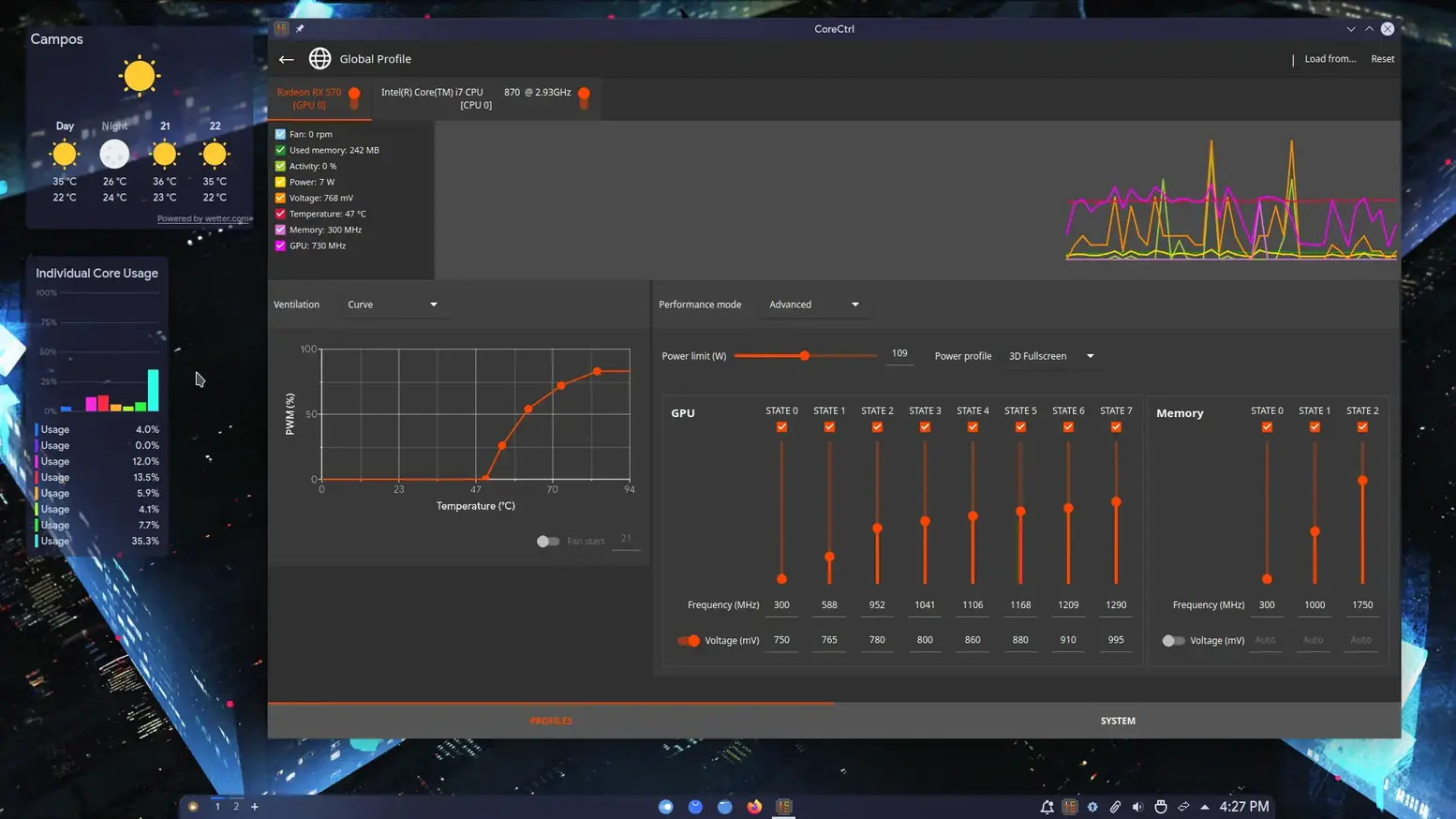Image resolution: width=1456 pixels, height=819 pixels.
Task: Toggle the Intel Core i7 CPU tab switch
Action: [584, 97]
